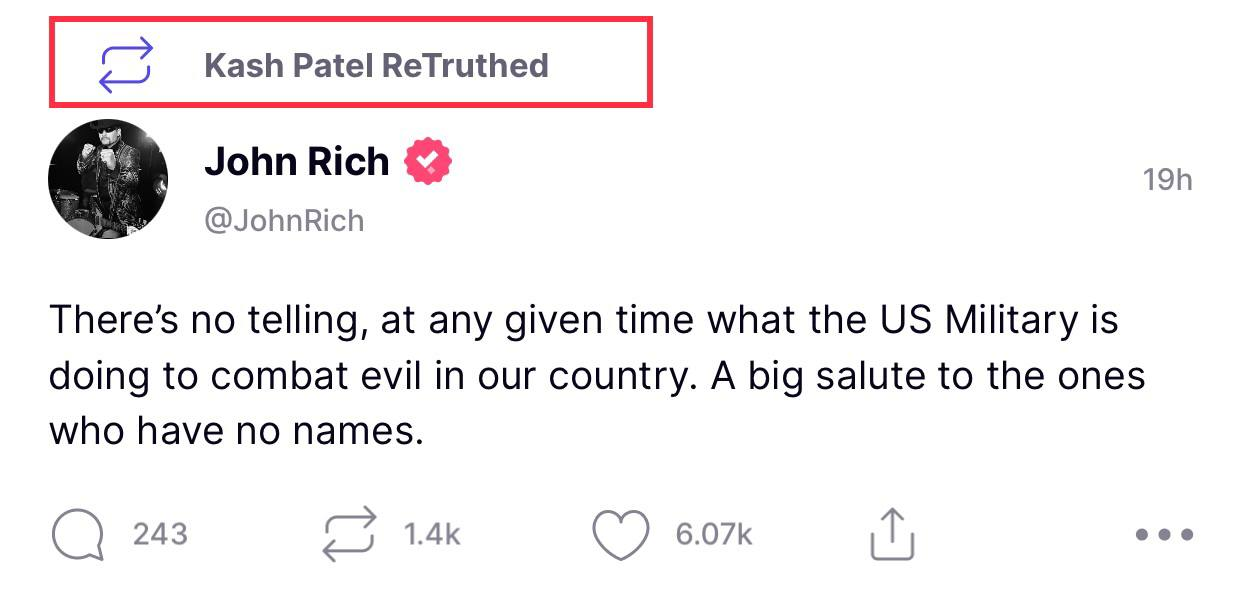Click the ReTruth arrows beside Kash Patel
The image size is (1242, 607).
[x=126, y=65]
